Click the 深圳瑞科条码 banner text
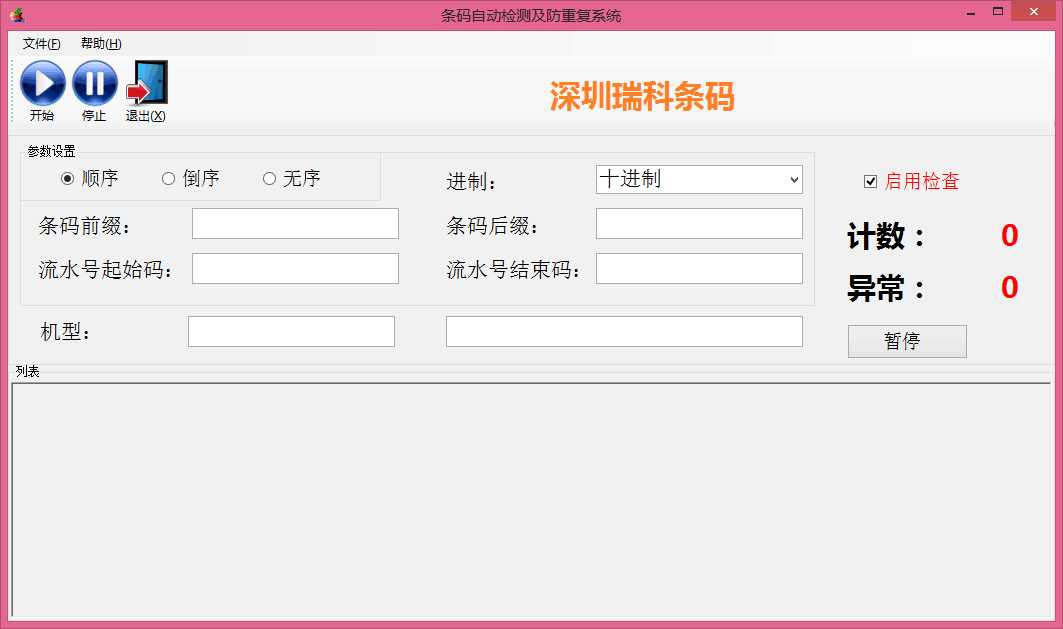1063x629 pixels. [642, 96]
